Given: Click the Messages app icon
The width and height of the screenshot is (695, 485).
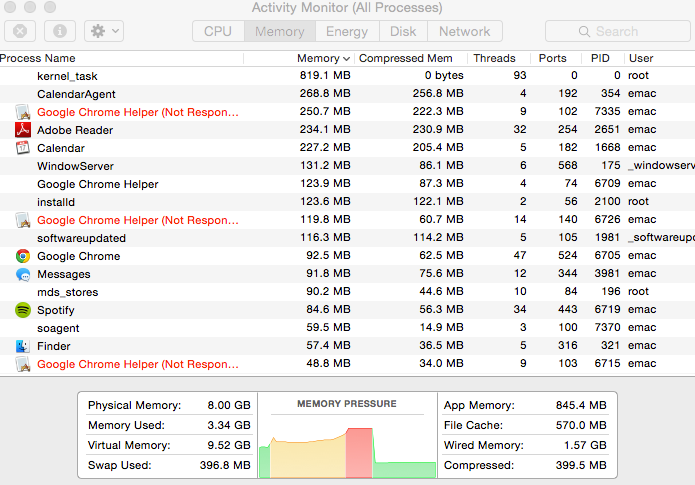Looking at the screenshot, I should [23, 274].
